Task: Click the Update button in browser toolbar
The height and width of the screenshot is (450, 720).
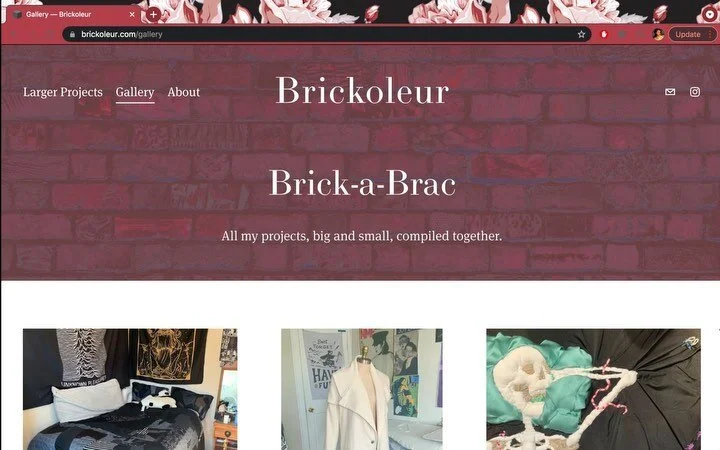Action: click(x=687, y=34)
